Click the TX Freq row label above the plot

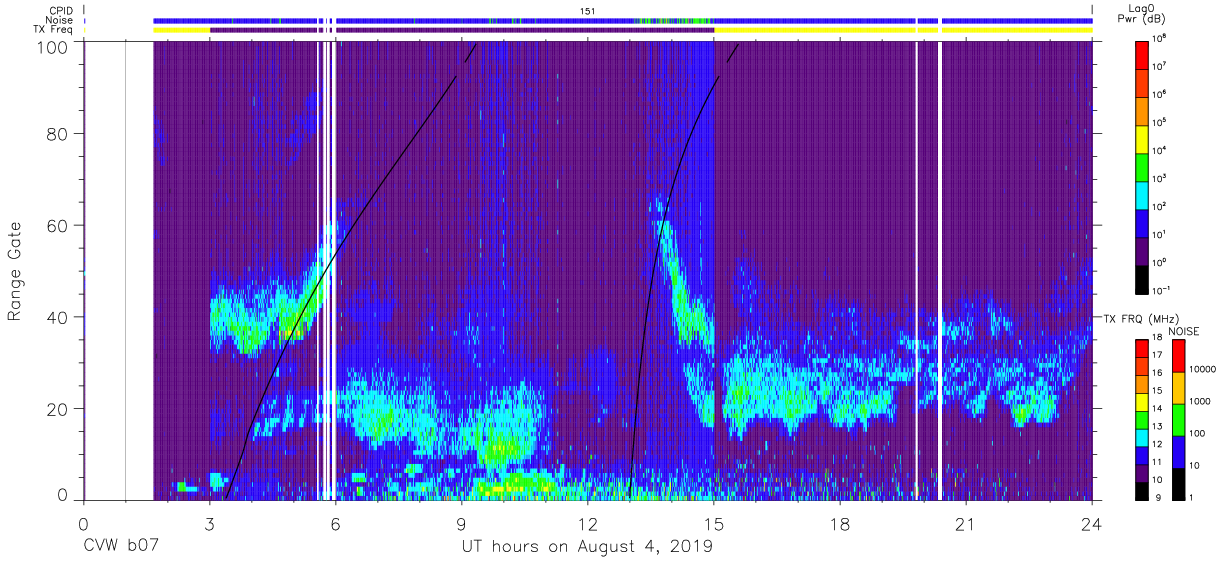point(53,30)
